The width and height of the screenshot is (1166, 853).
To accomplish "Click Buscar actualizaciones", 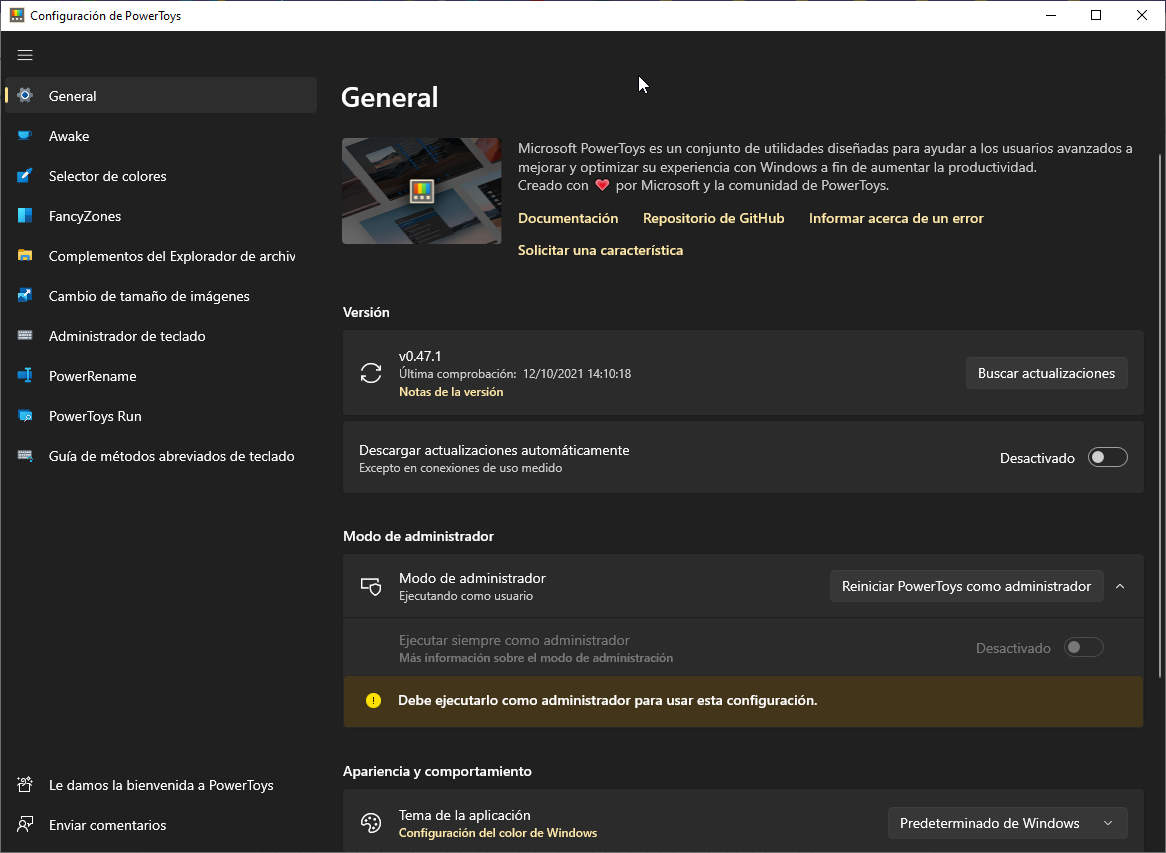I will pyautogui.click(x=1046, y=372).
